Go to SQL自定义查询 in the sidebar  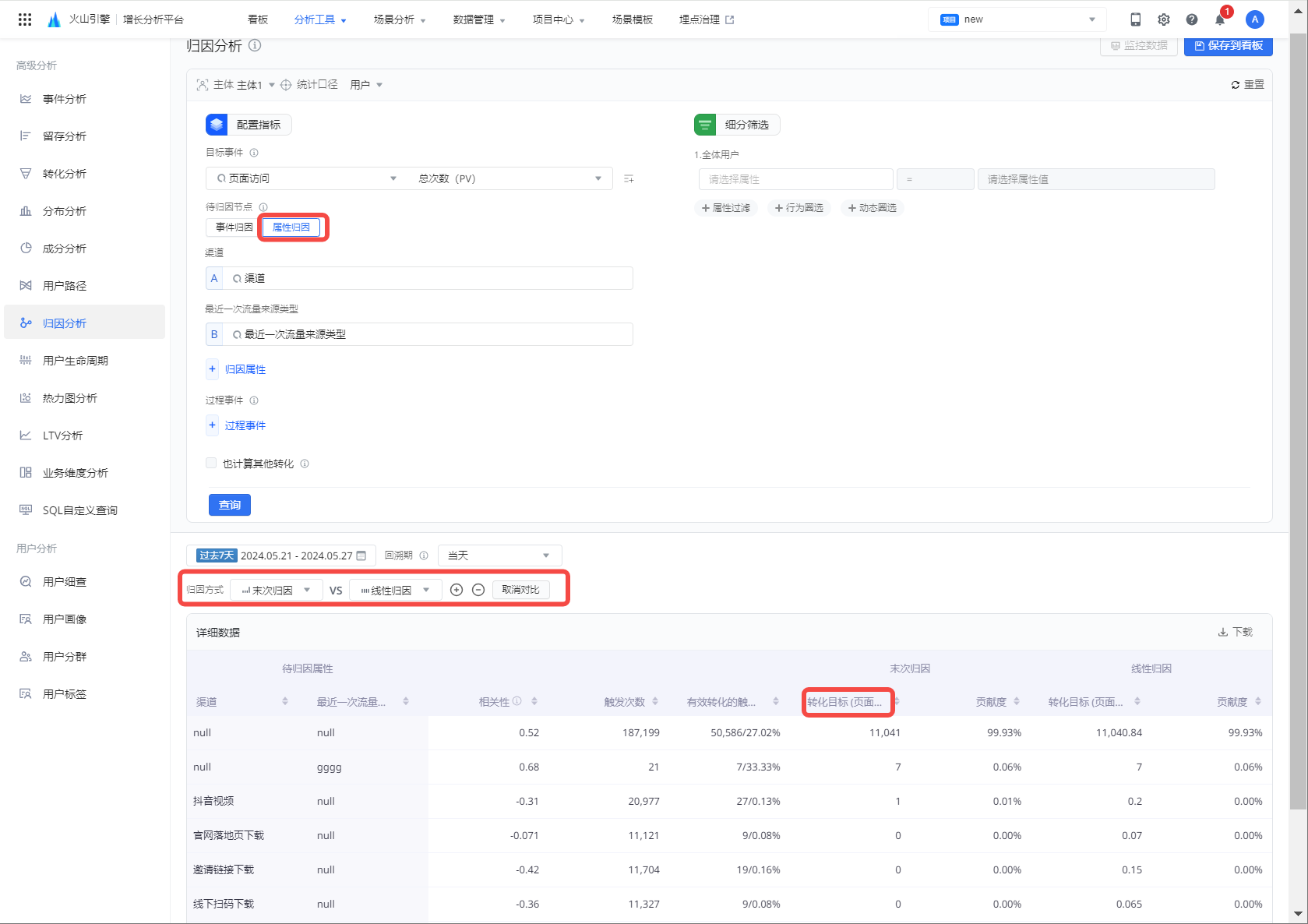click(84, 510)
